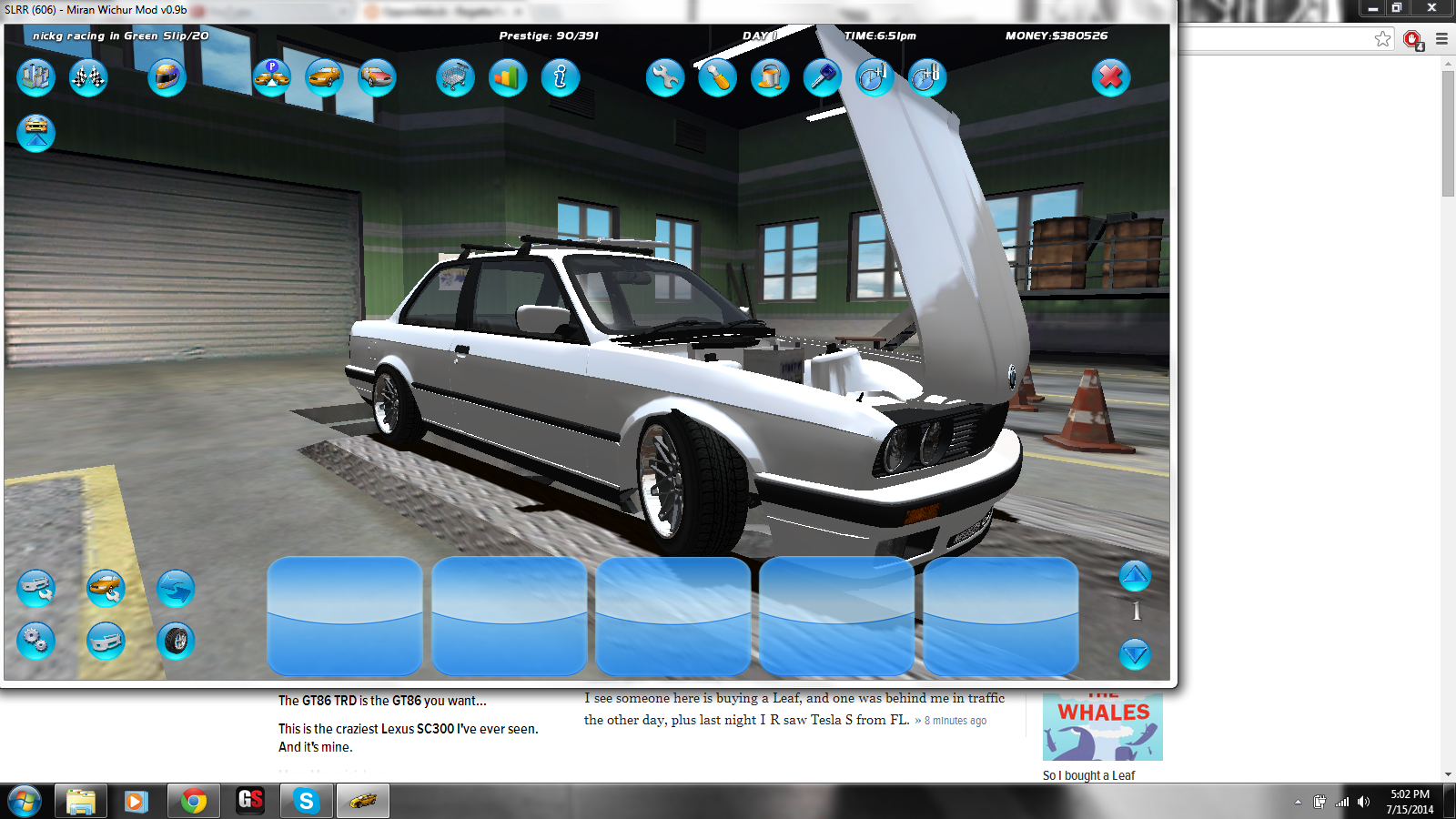Screen dimensions: 1456x819
Task: Click the MONEY:$380526 readout
Action: 1057,35
